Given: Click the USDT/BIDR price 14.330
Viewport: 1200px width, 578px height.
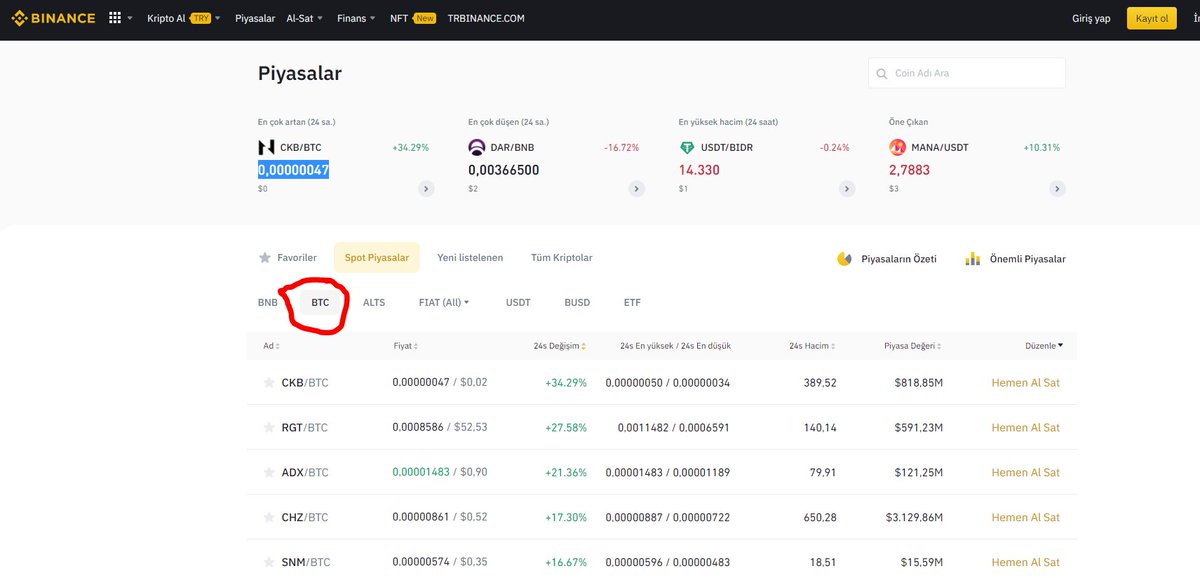Looking at the screenshot, I should point(699,170).
